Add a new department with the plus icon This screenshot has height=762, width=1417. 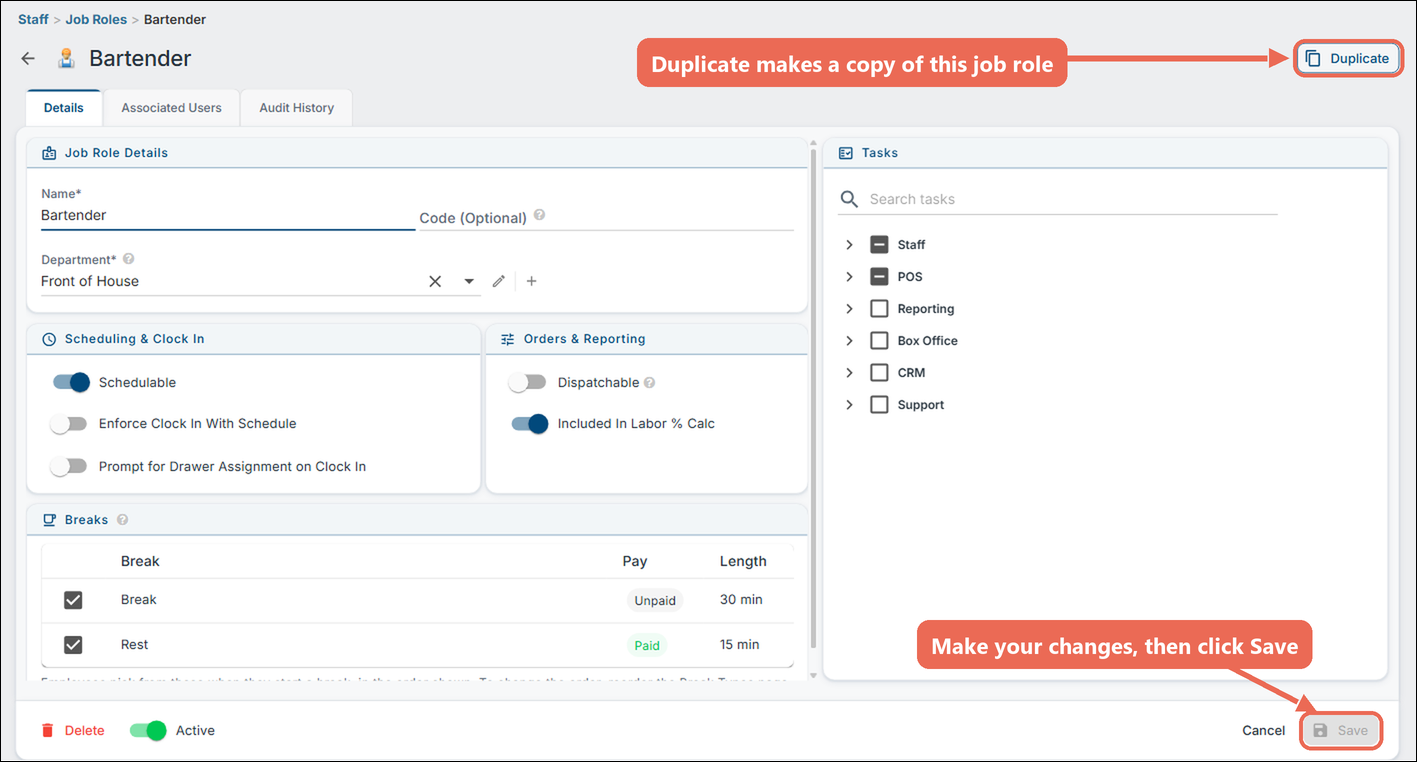point(531,281)
